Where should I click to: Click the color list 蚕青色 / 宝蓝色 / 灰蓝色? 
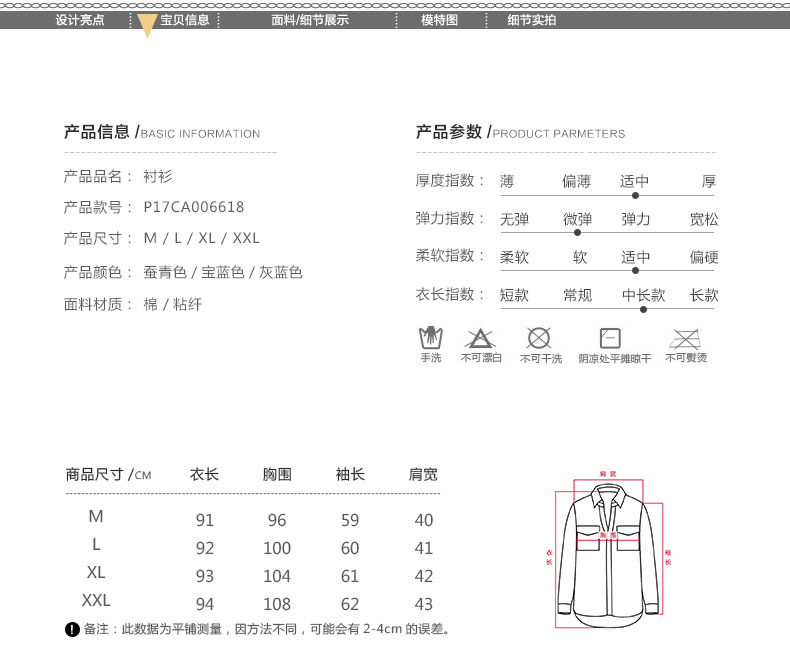tap(223, 273)
